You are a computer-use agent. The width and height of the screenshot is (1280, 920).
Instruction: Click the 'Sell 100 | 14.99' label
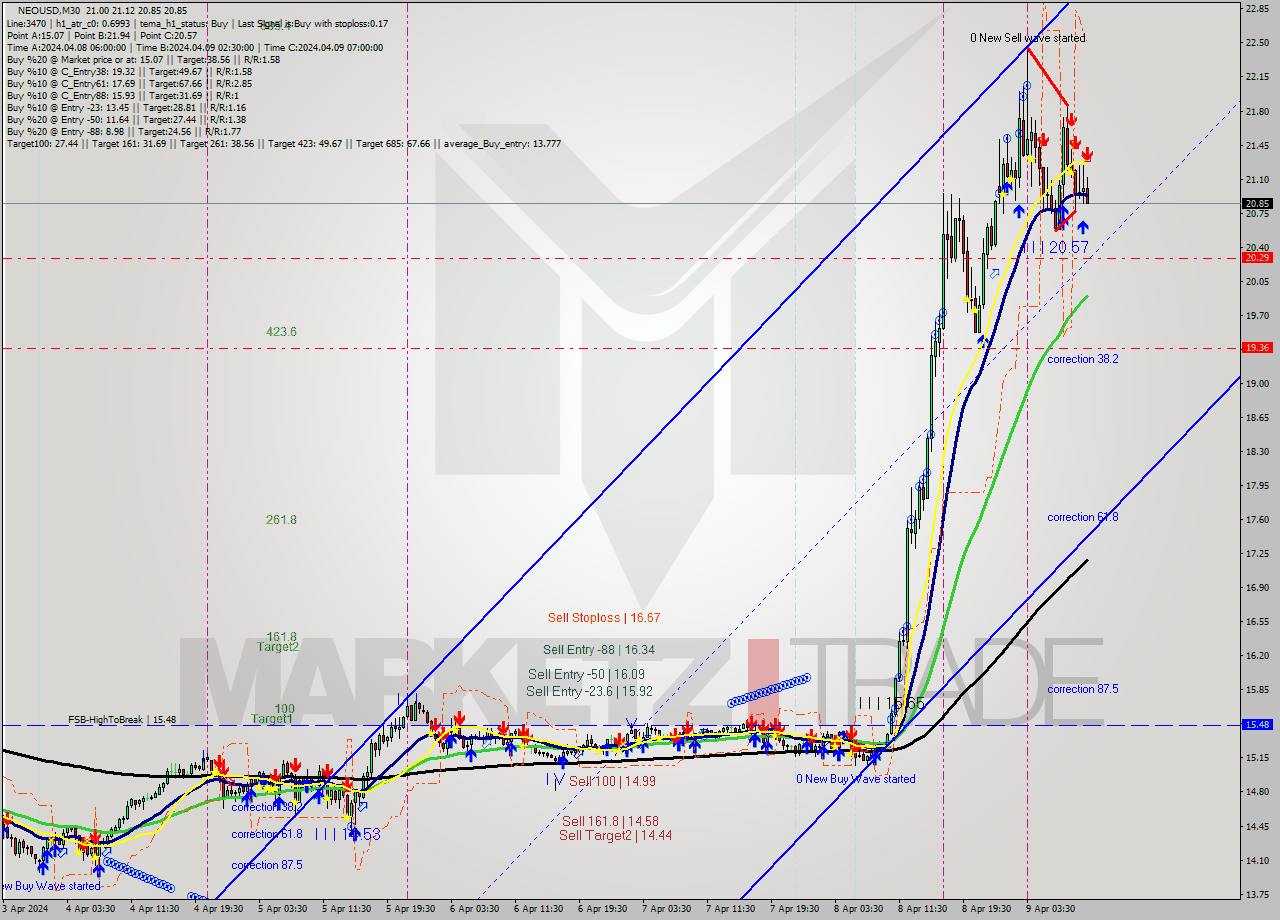(x=612, y=781)
